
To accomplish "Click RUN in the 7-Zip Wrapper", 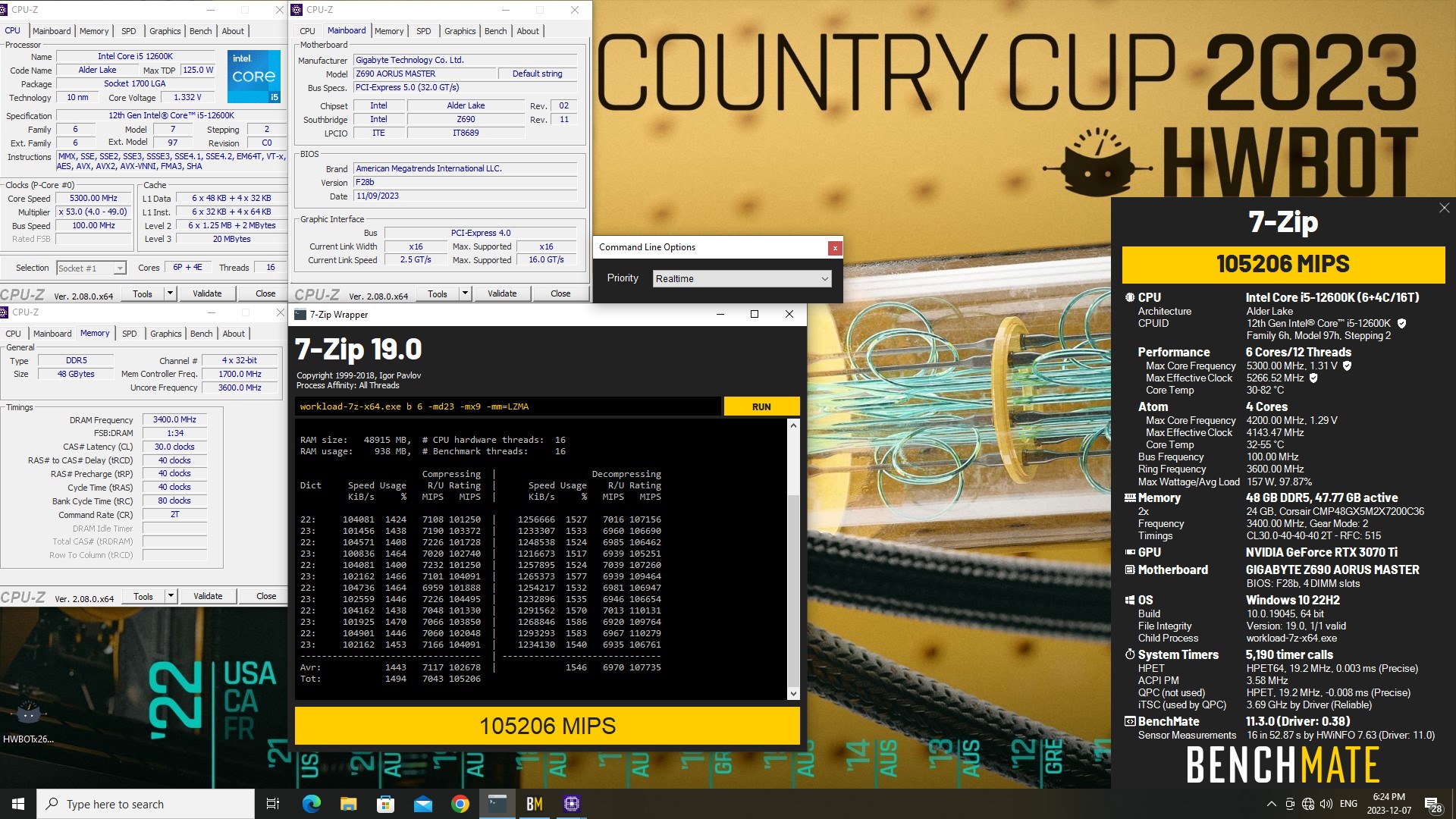I will [x=761, y=406].
